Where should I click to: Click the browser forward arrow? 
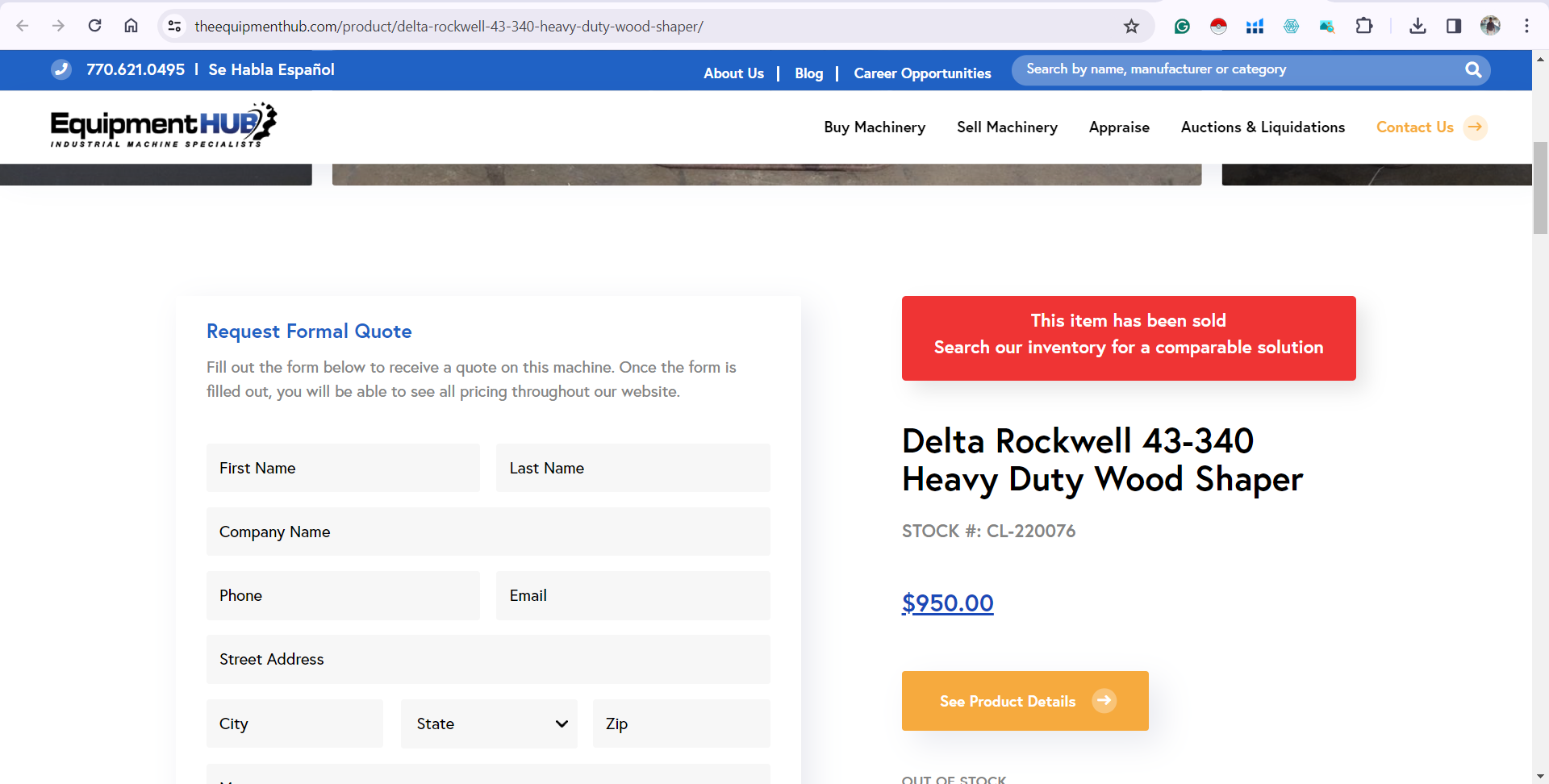tap(58, 26)
